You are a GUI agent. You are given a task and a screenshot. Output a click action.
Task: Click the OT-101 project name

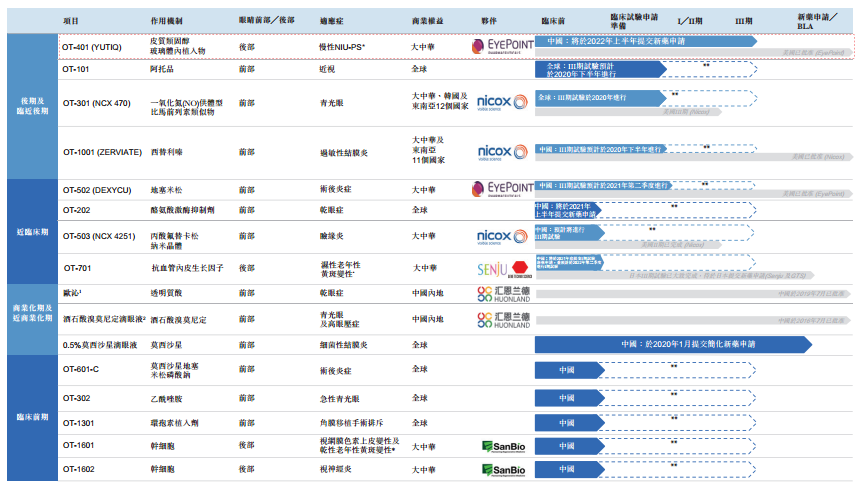click(x=76, y=70)
